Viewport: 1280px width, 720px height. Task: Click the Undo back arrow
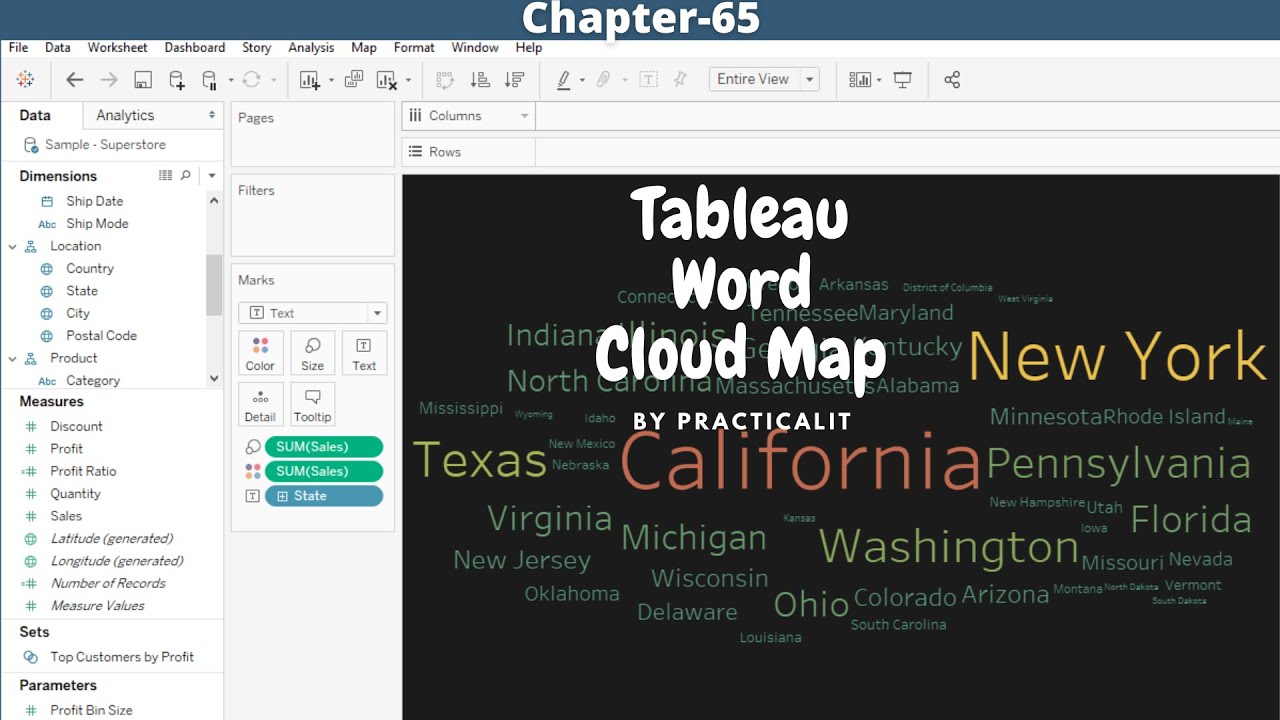tap(74, 80)
